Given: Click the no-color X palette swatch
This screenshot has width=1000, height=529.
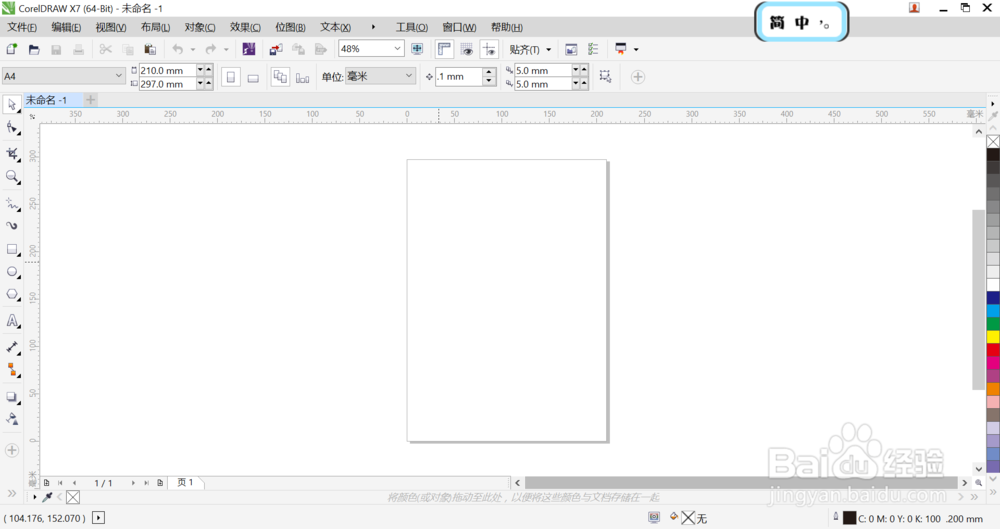Looking at the screenshot, I should pos(993,142).
